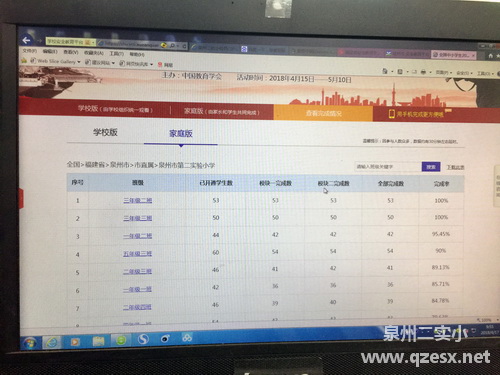Viewport: 500px width, 375px height.
Task: Expand the Web Slice Gallery favorites dropdown
Action: tap(79, 62)
